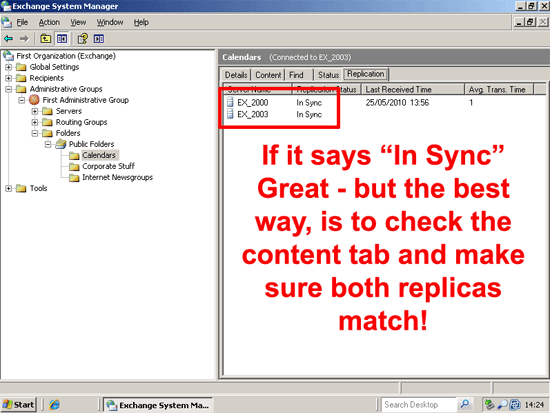Screen dimensions: 550x413
Task: Click the Up one level folder icon
Action: 46,39
